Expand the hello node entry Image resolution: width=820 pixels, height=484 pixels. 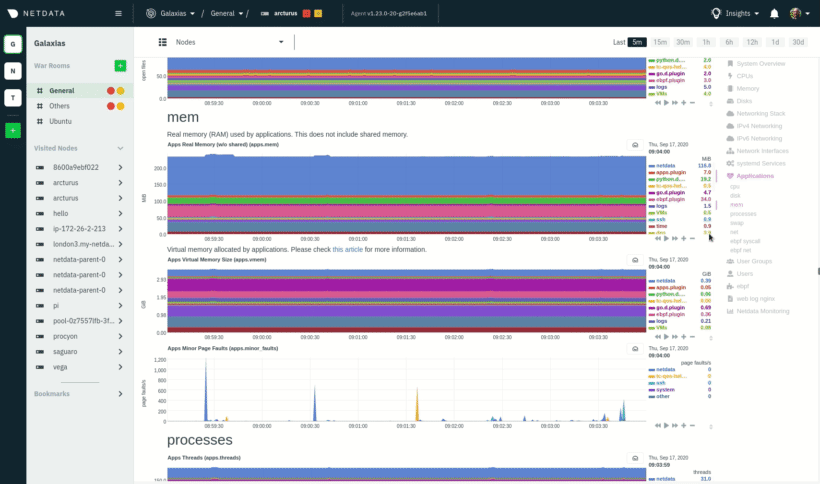(120, 213)
